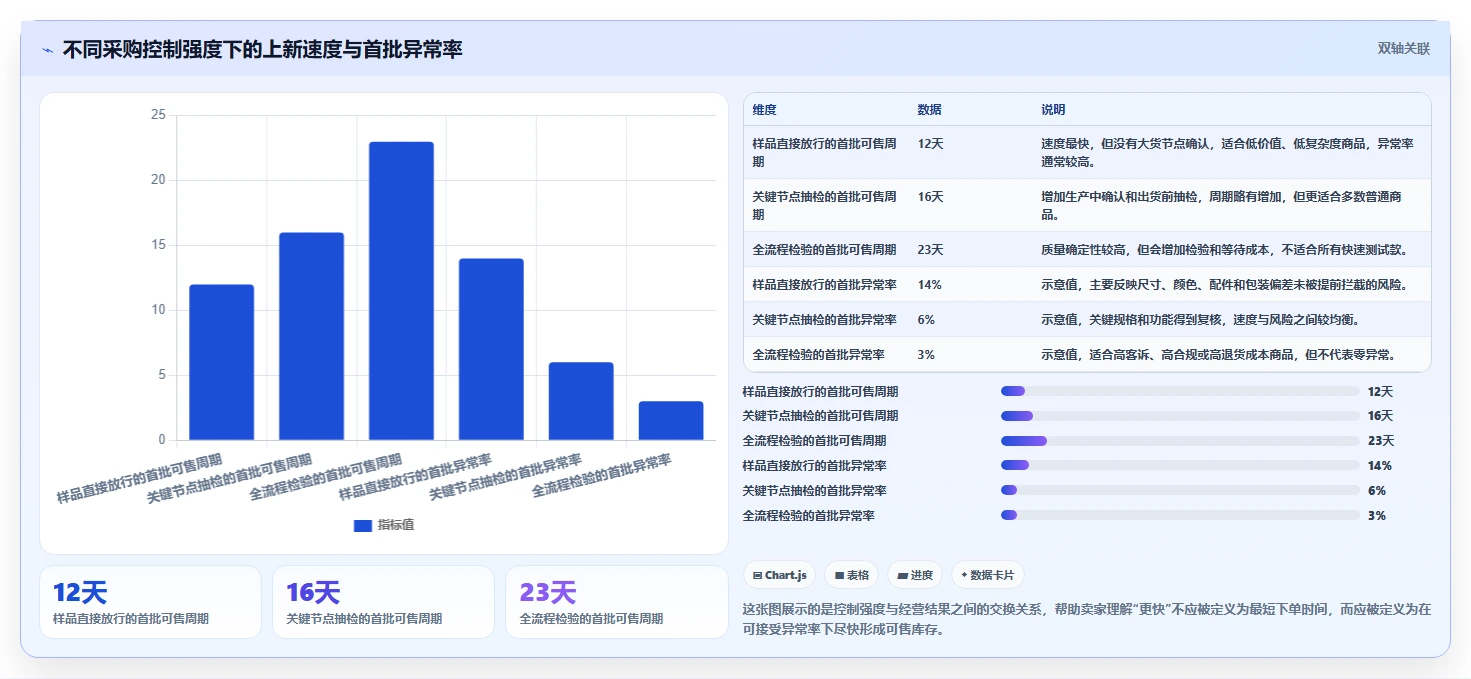This screenshot has height=679, width=1471.
Task: Click the blue 指标值 legend swatch
Action: coord(363,525)
